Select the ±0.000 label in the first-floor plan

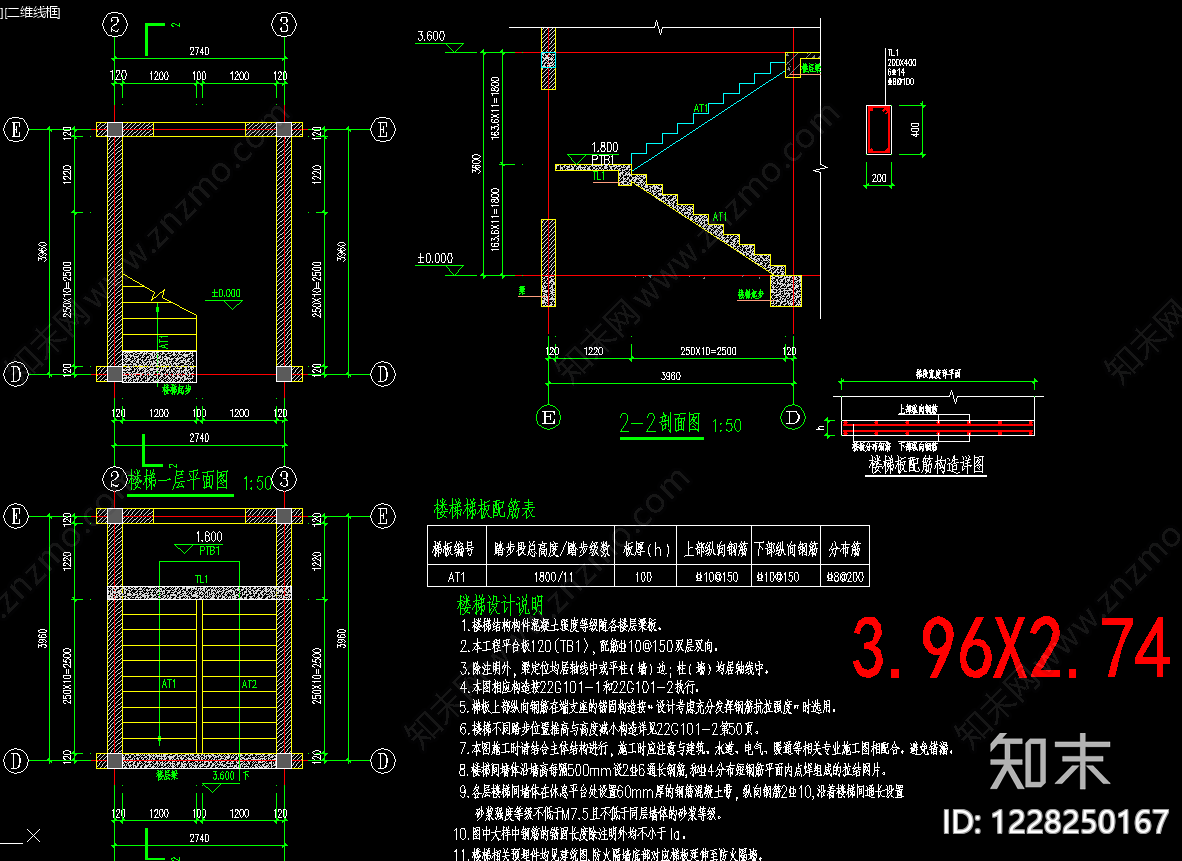226,293
